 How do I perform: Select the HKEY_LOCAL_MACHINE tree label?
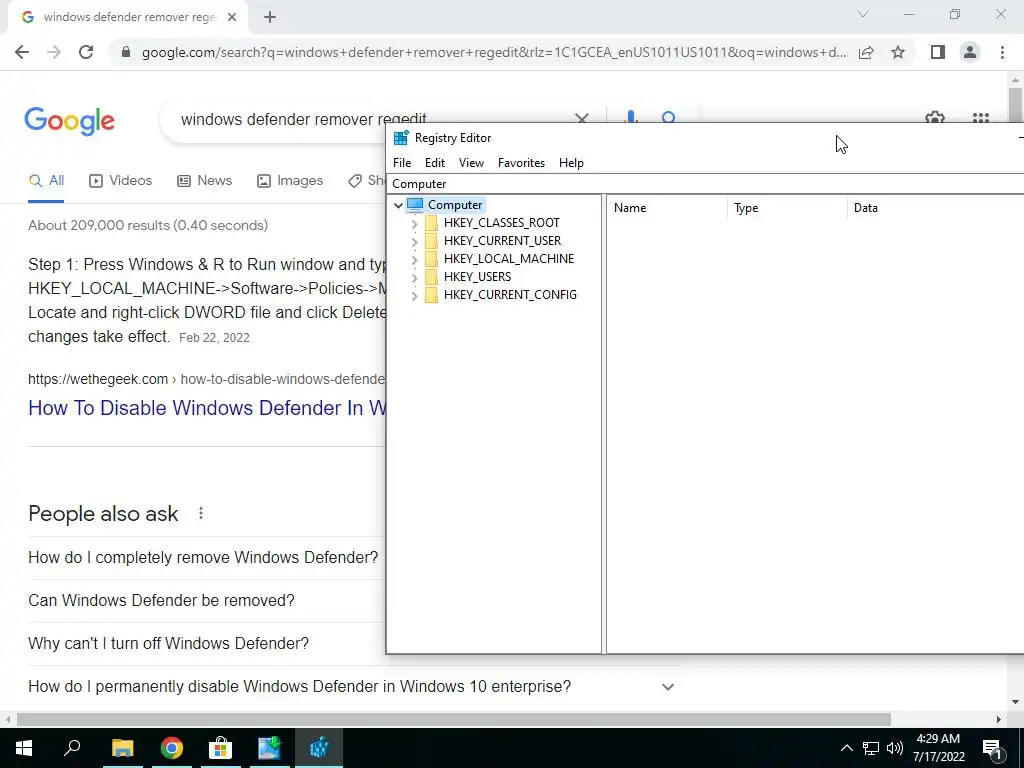(x=509, y=259)
